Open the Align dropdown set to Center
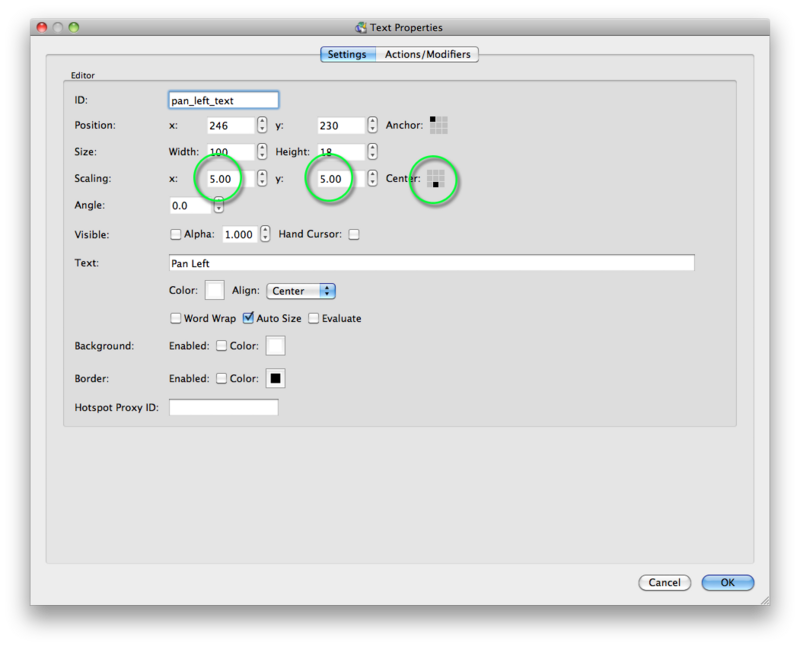 [300, 291]
